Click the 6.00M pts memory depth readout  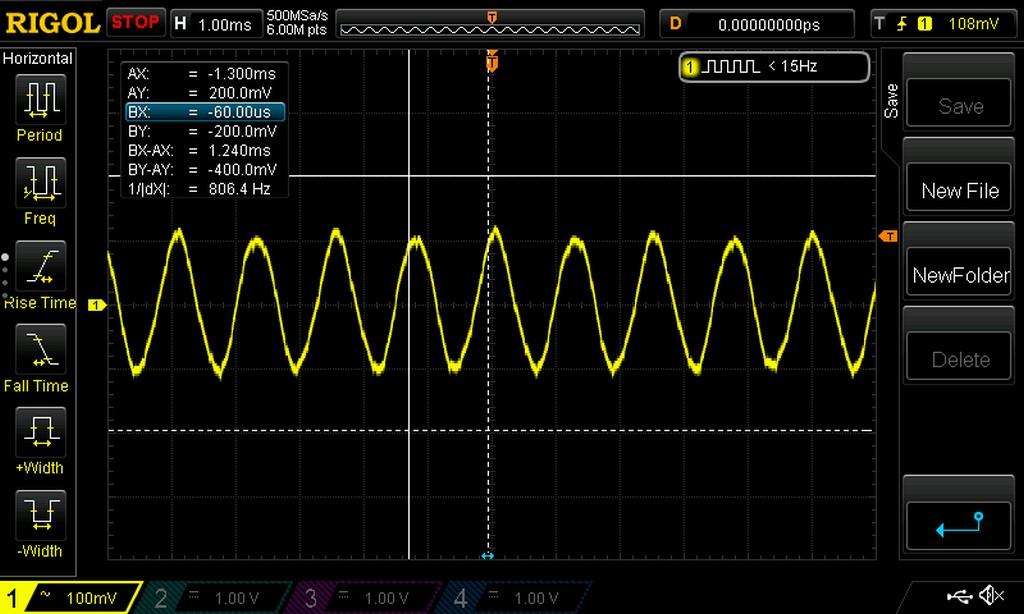[296, 30]
